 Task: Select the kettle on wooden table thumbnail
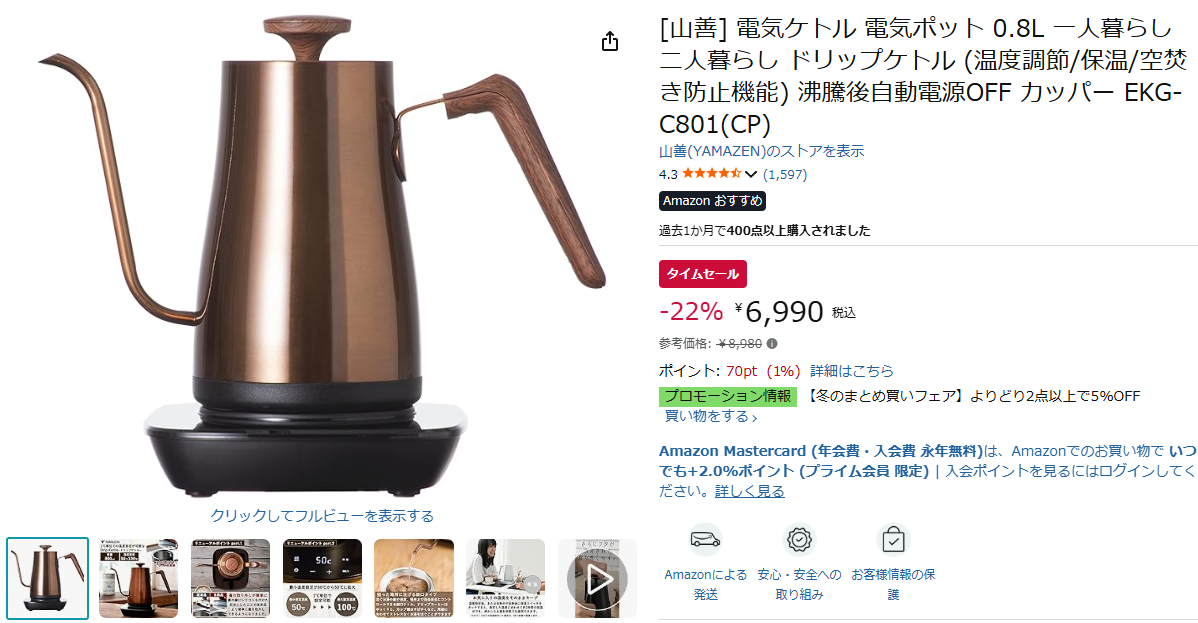[138, 579]
